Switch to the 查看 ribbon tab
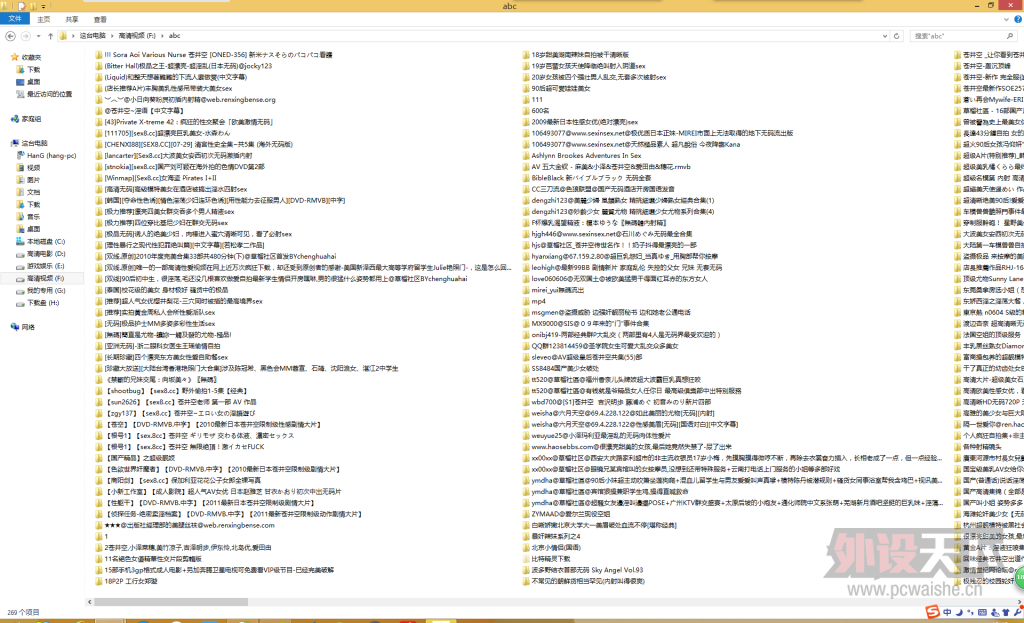Screen dimensions: 1024x623 pyautogui.click(x=100, y=20)
